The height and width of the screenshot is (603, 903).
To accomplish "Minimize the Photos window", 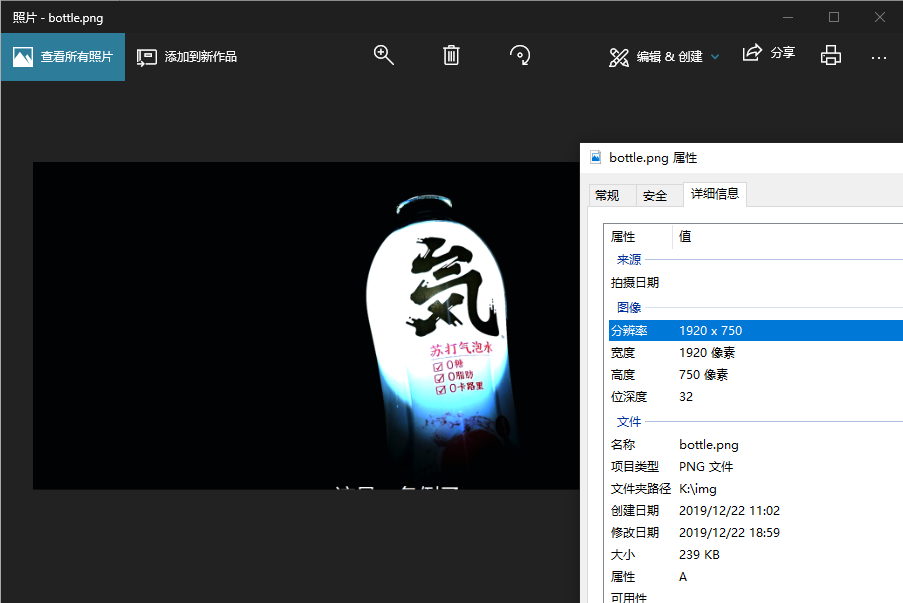I will tap(788, 17).
